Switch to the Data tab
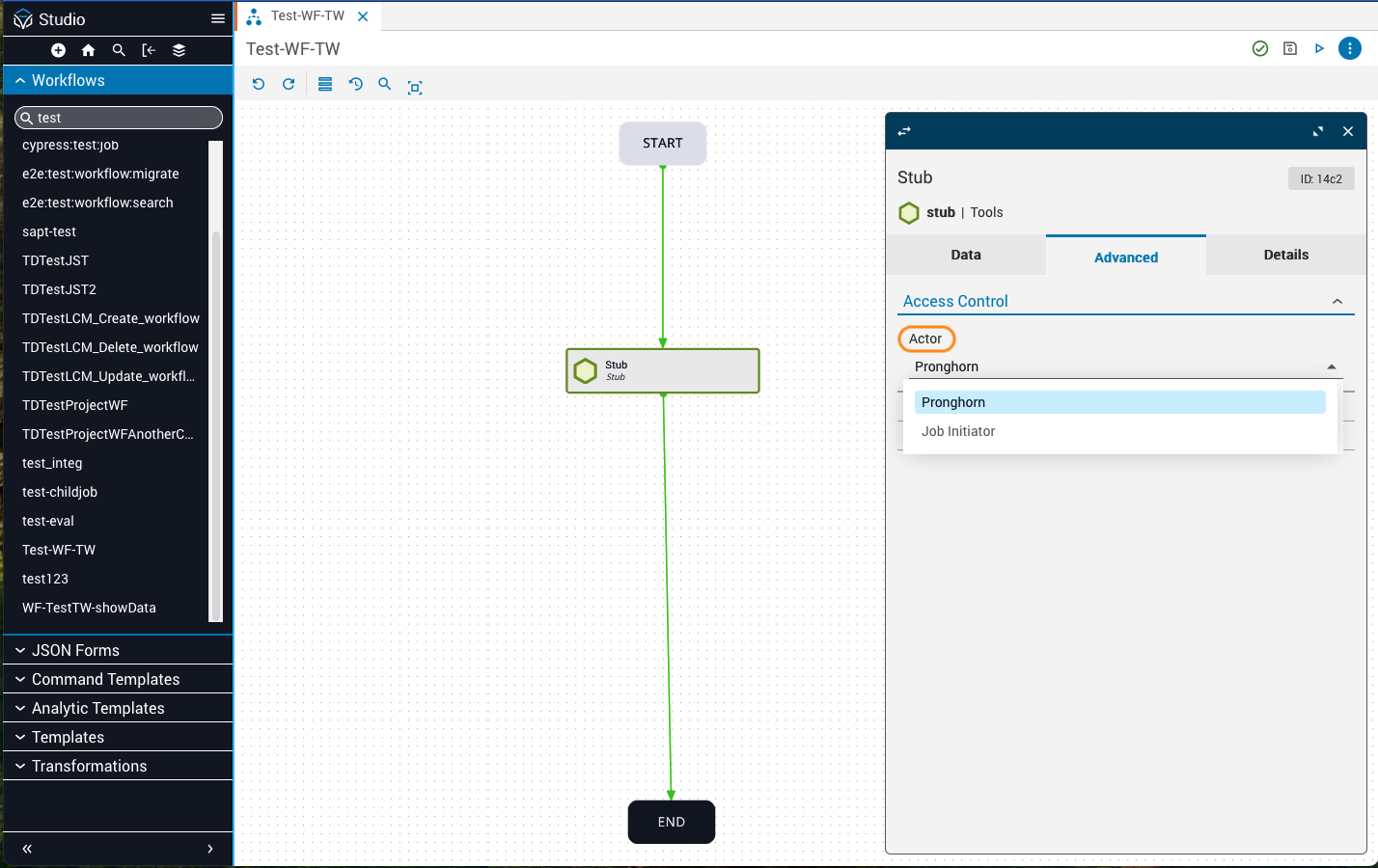This screenshot has height=868, width=1378. tap(965, 255)
